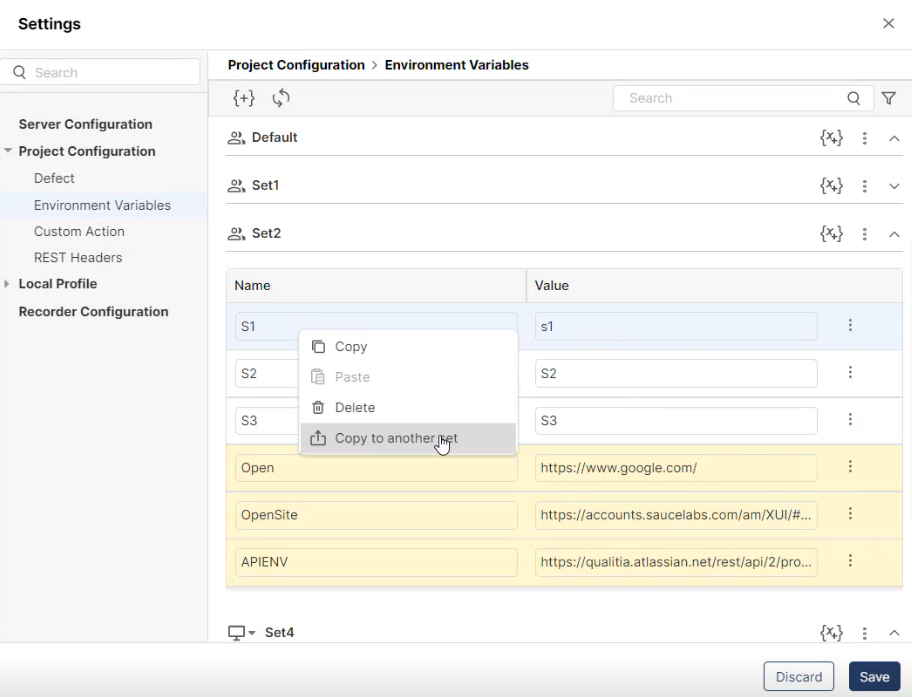The image size is (912, 697).
Task: Click the refresh icon in the toolbar
Action: (x=281, y=98)
